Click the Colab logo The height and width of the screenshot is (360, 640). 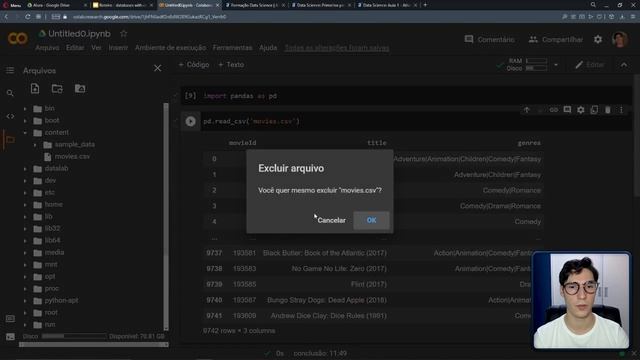pyautogui.click(x=18, y=38)
